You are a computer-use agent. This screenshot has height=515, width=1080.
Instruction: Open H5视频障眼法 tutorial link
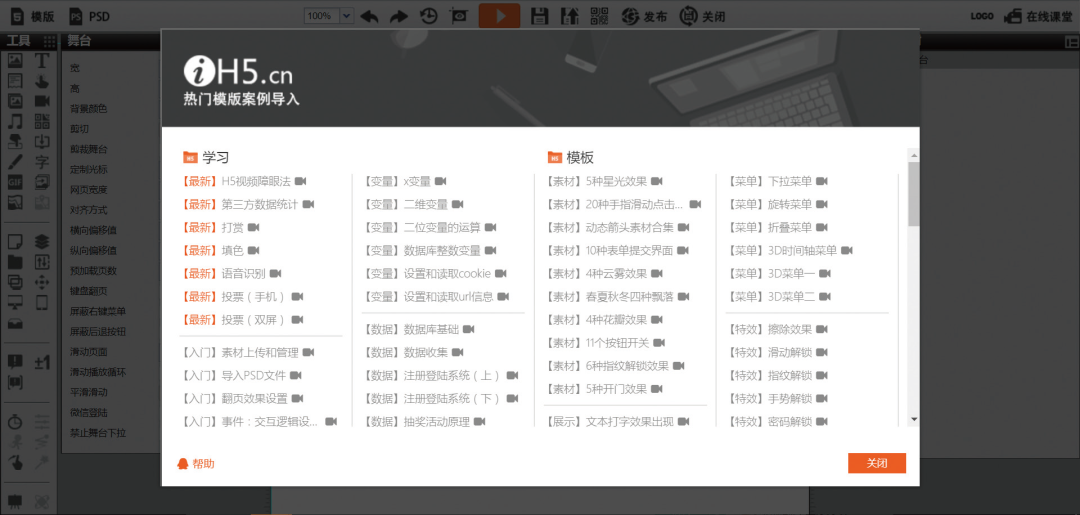click(x=256, y=181)
